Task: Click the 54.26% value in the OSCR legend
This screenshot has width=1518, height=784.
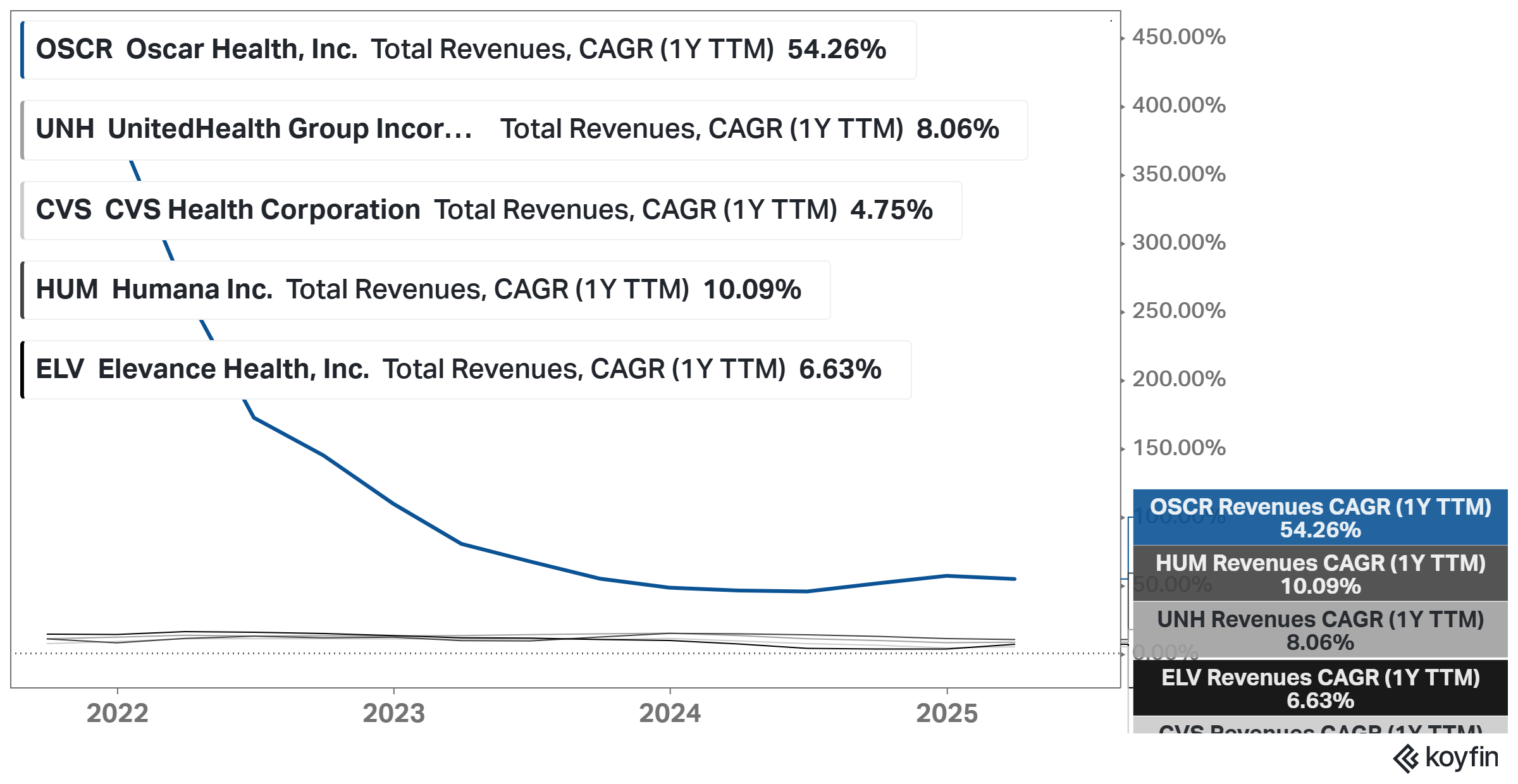Action: 837,49
